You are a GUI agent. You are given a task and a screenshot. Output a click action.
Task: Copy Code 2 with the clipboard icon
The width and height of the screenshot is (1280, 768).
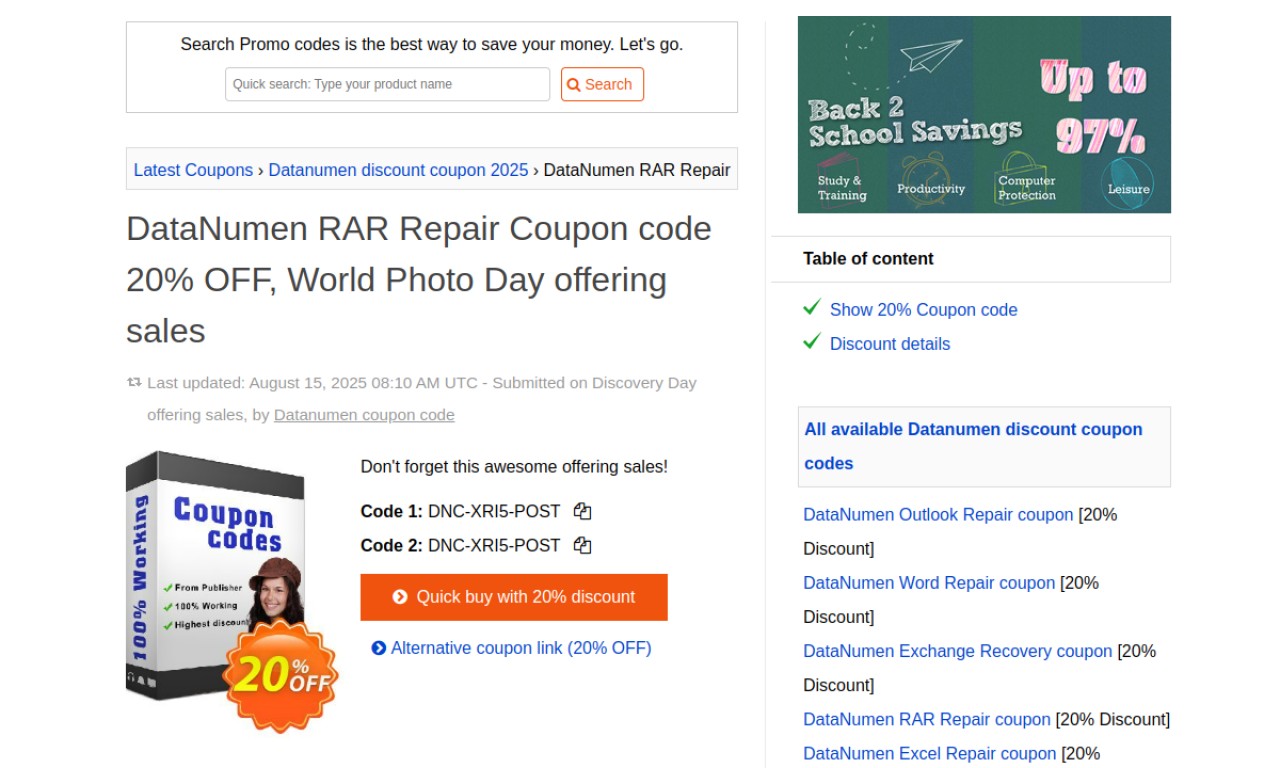[x=583, y=545]
